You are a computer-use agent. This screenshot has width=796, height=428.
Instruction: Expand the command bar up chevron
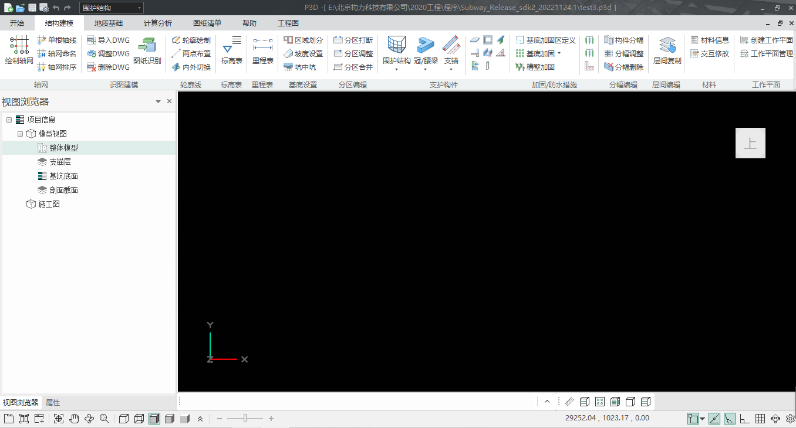tap(547, 402)
